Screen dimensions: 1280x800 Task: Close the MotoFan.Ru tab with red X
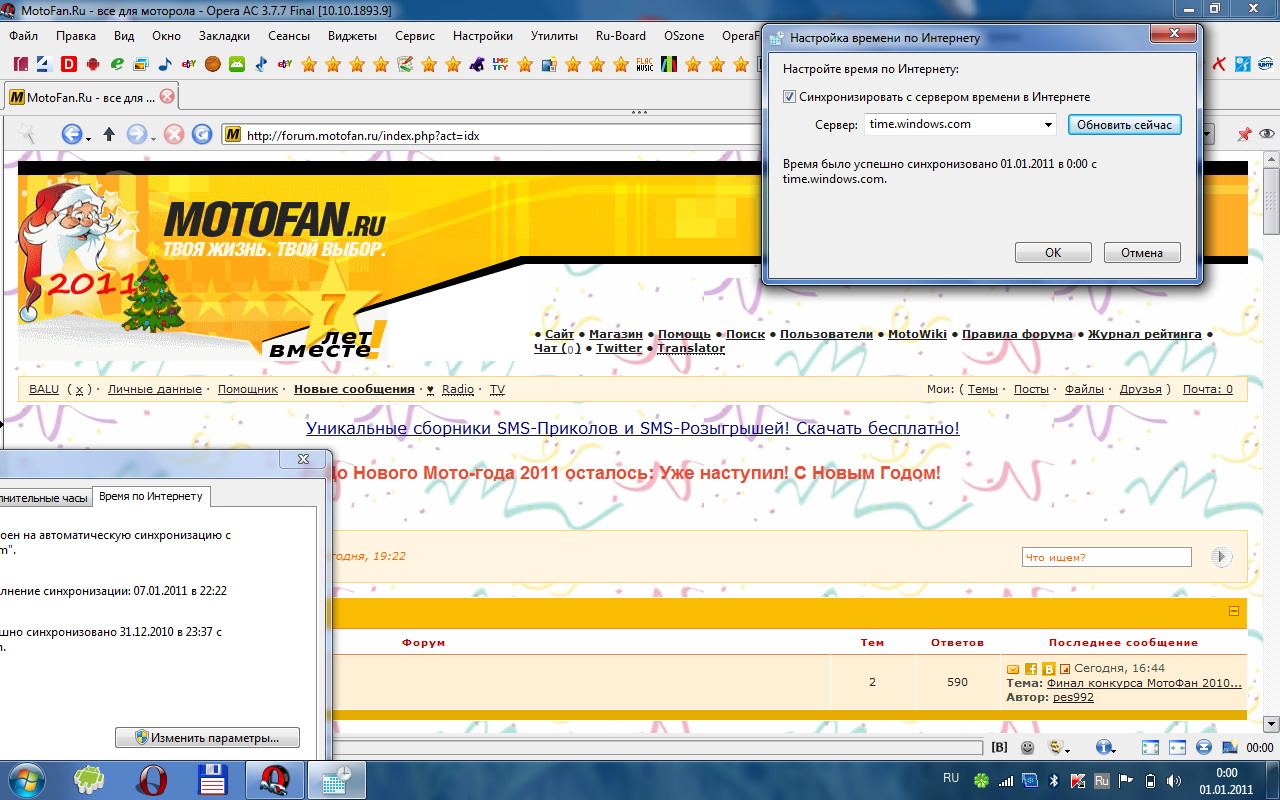pos(167,97)
